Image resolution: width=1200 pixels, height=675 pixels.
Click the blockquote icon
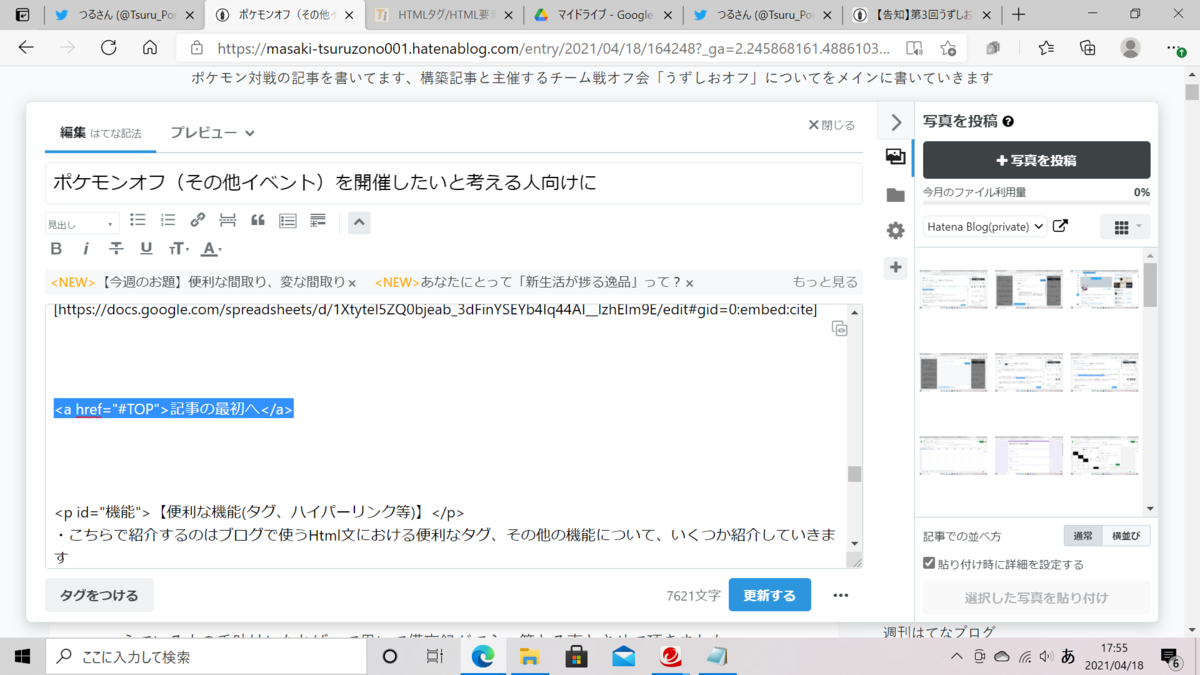pyautogui.click(x=257, y=219)
